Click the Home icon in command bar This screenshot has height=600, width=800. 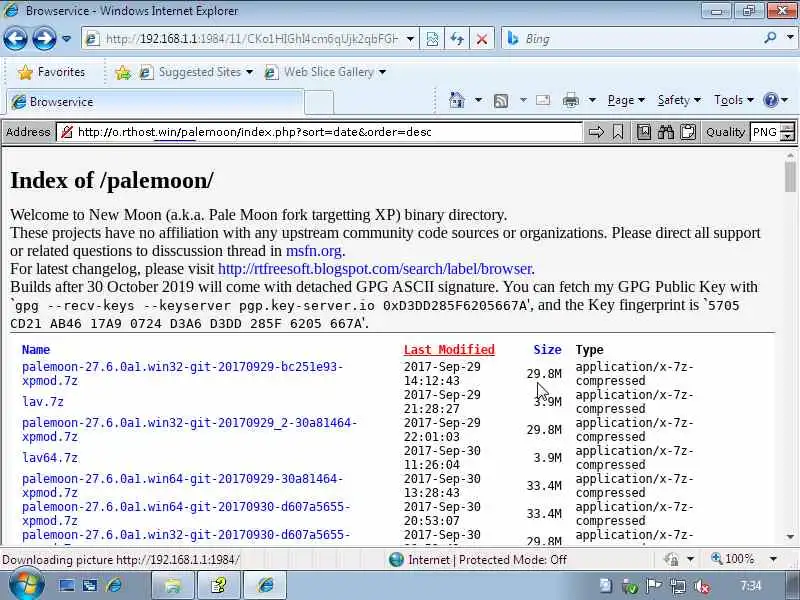pos(457,100)
